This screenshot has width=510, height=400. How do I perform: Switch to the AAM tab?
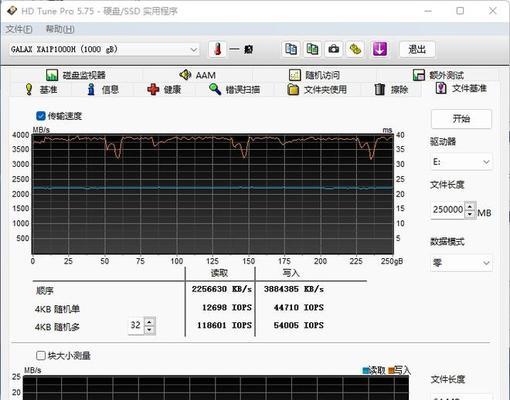197,75
